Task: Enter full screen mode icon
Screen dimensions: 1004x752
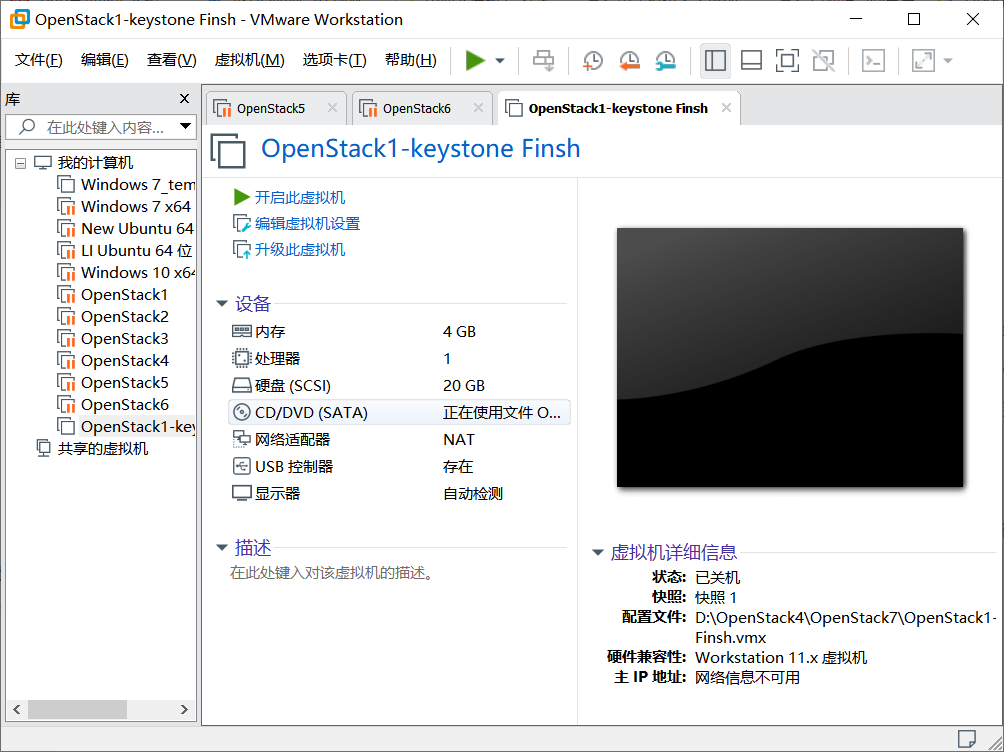Action: 787,61
